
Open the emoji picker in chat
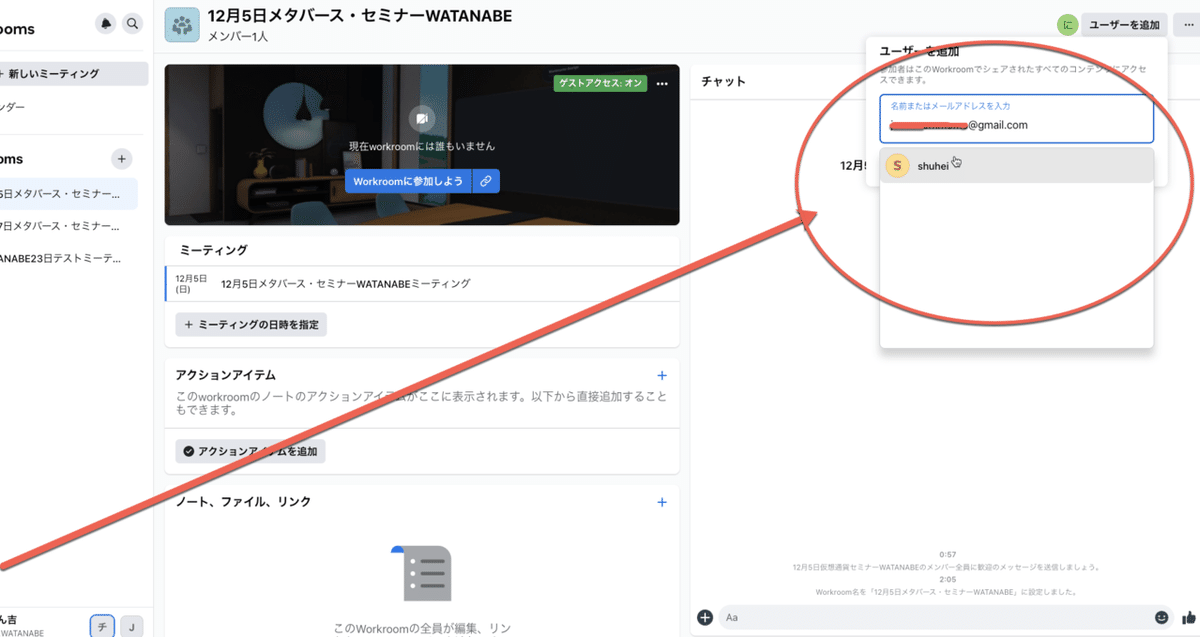pyautogui.click(x=1162, y=617)
